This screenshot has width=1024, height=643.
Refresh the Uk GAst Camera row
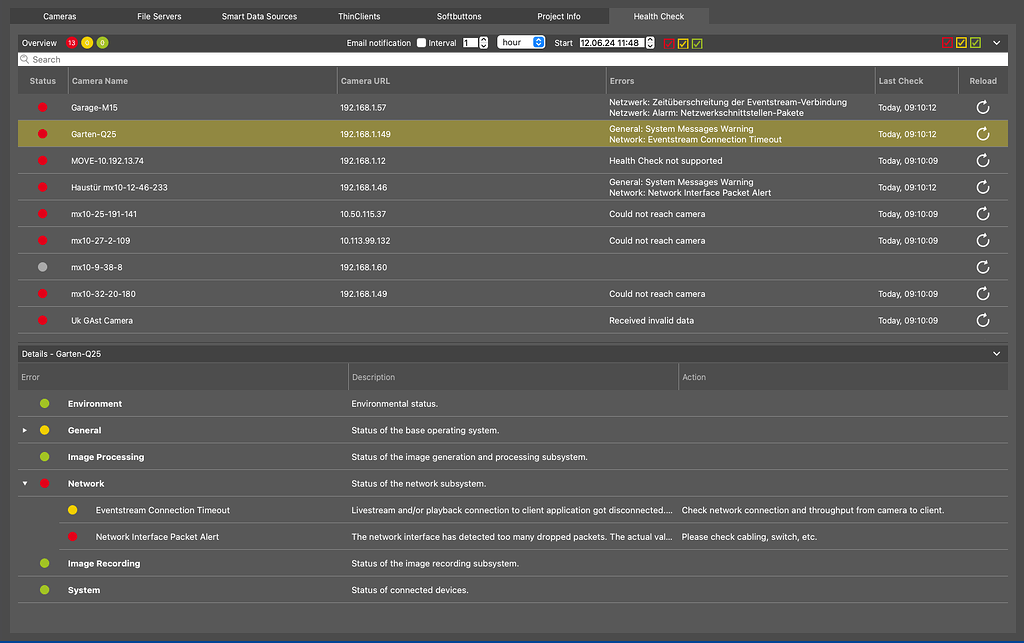[982, 320]
